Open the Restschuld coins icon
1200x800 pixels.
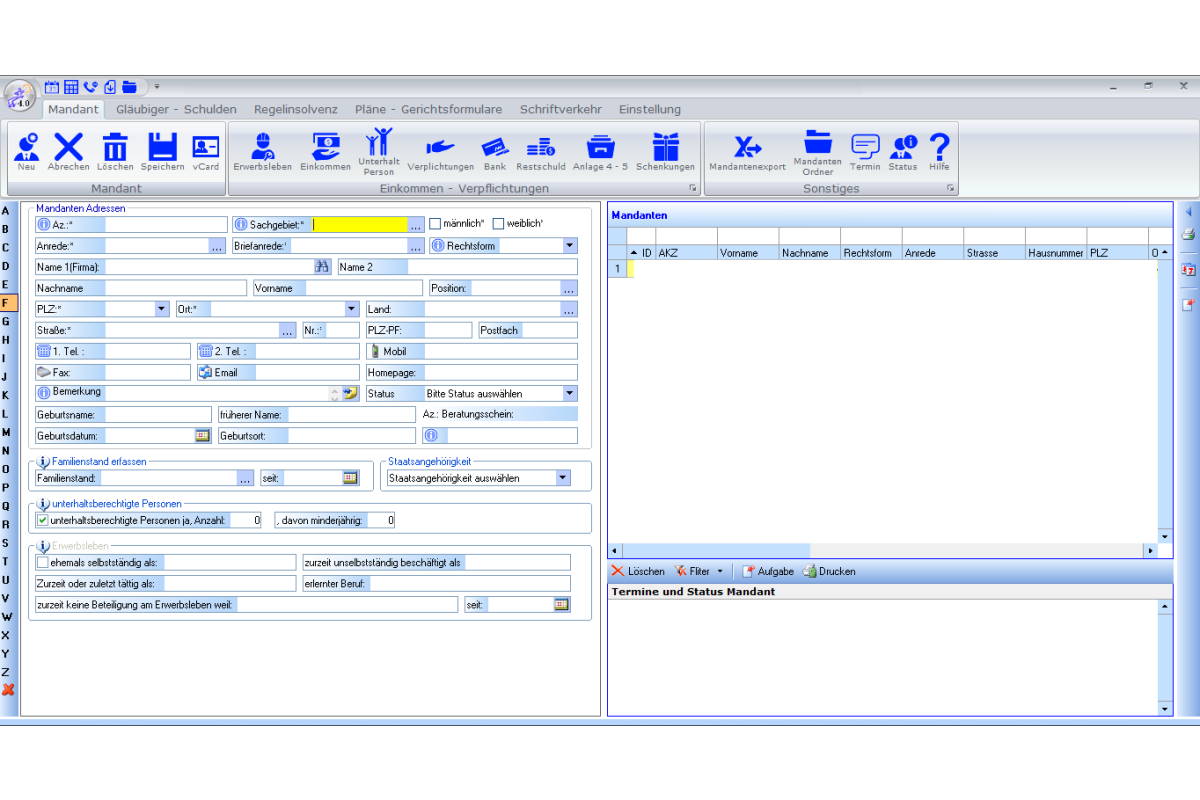point(541,152)
